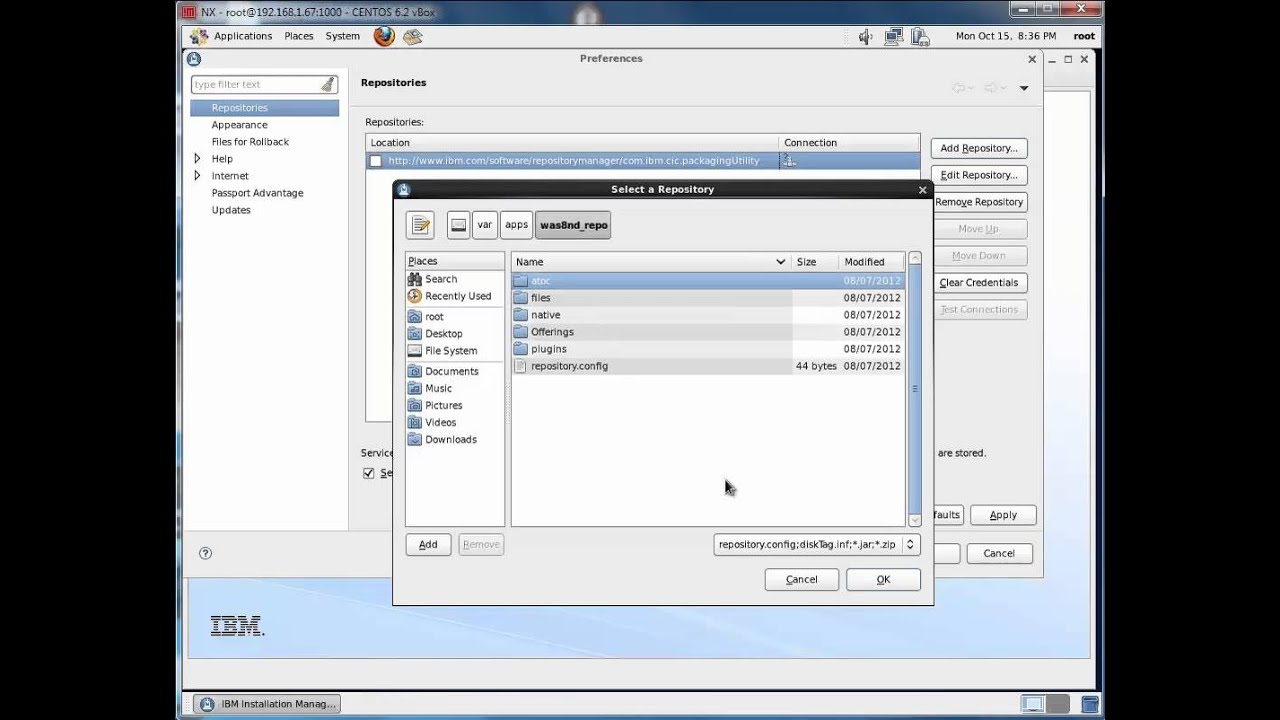Sort by Name column header
1280x720 pixels.
pyautogui.click(x=651, y=262)
